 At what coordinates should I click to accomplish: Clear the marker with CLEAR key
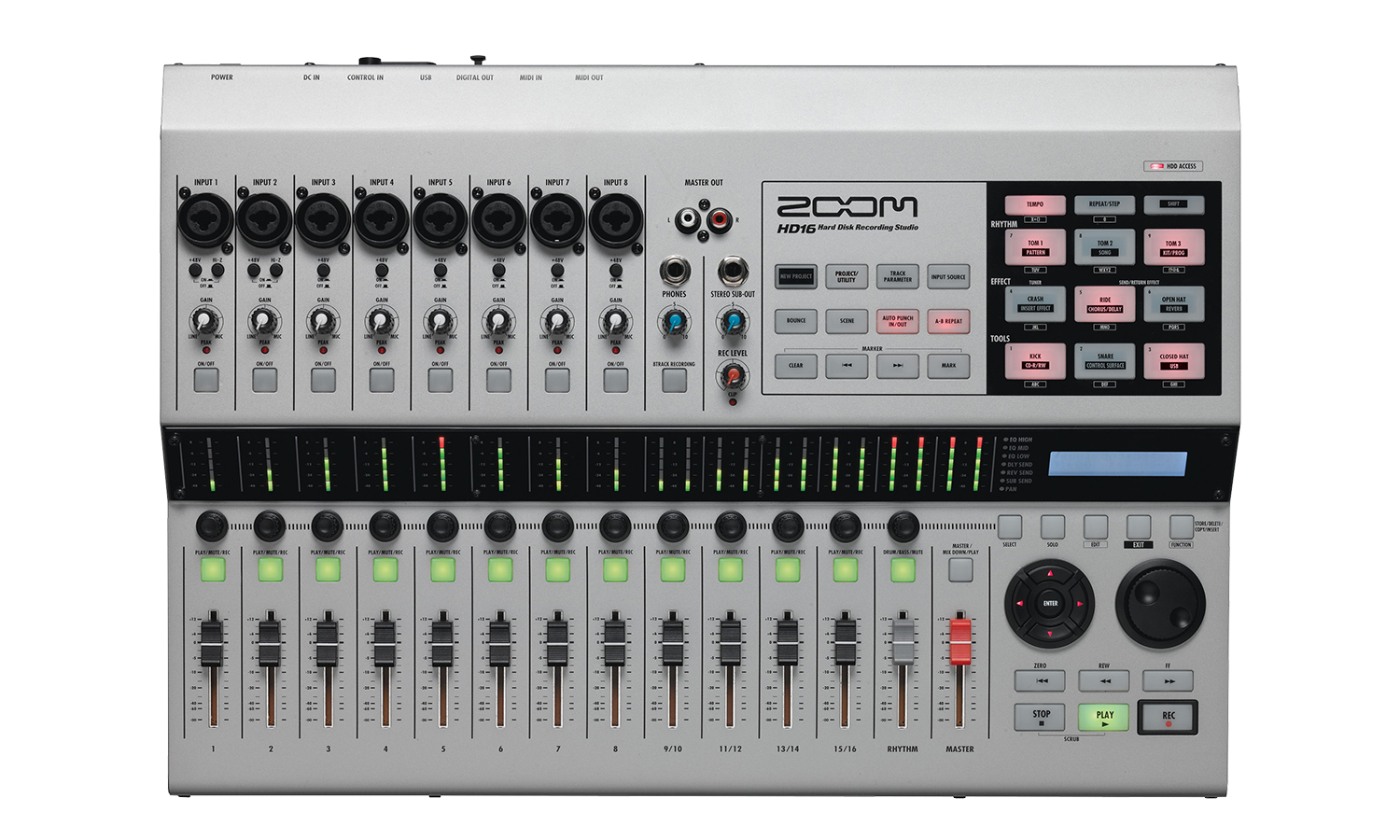[x=796, y=366]
